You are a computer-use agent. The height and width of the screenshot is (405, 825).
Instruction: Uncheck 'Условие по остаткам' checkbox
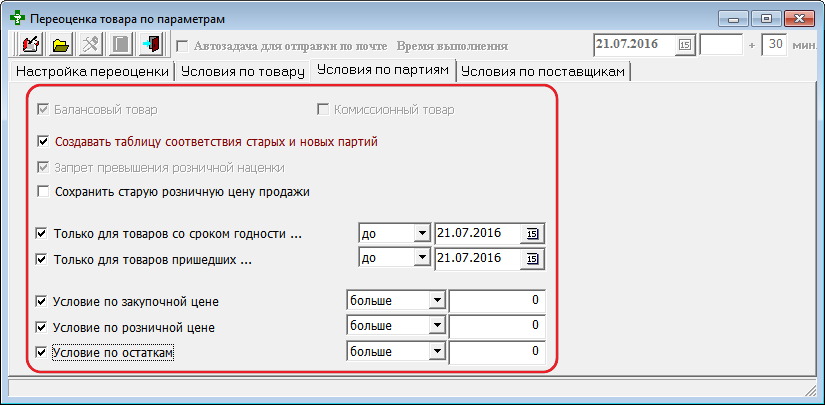(41, 352)
